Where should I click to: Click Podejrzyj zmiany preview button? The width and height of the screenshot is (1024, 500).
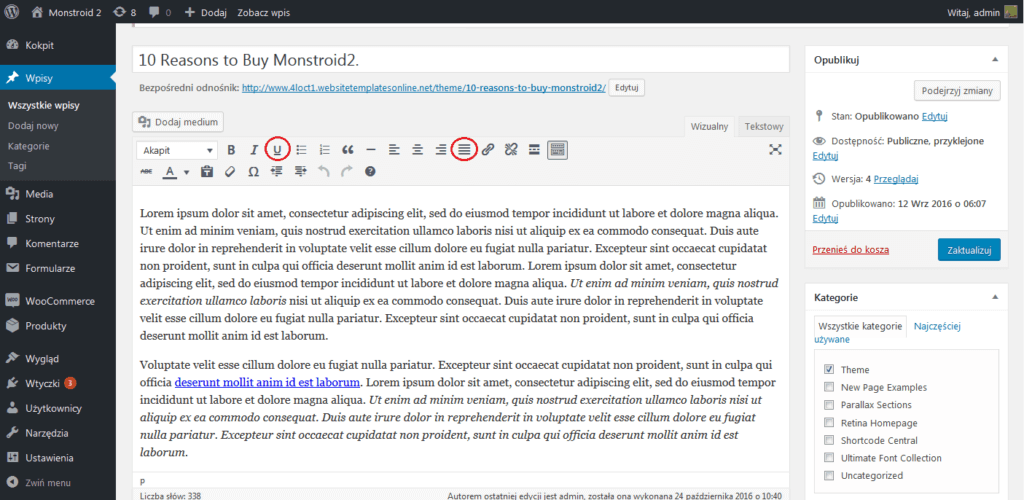tap(957, 91)
